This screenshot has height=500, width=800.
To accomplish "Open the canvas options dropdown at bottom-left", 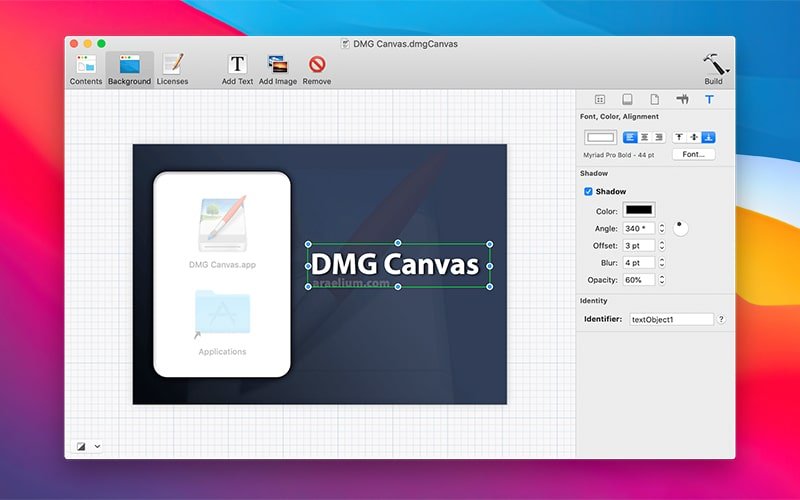I will 88,446.
